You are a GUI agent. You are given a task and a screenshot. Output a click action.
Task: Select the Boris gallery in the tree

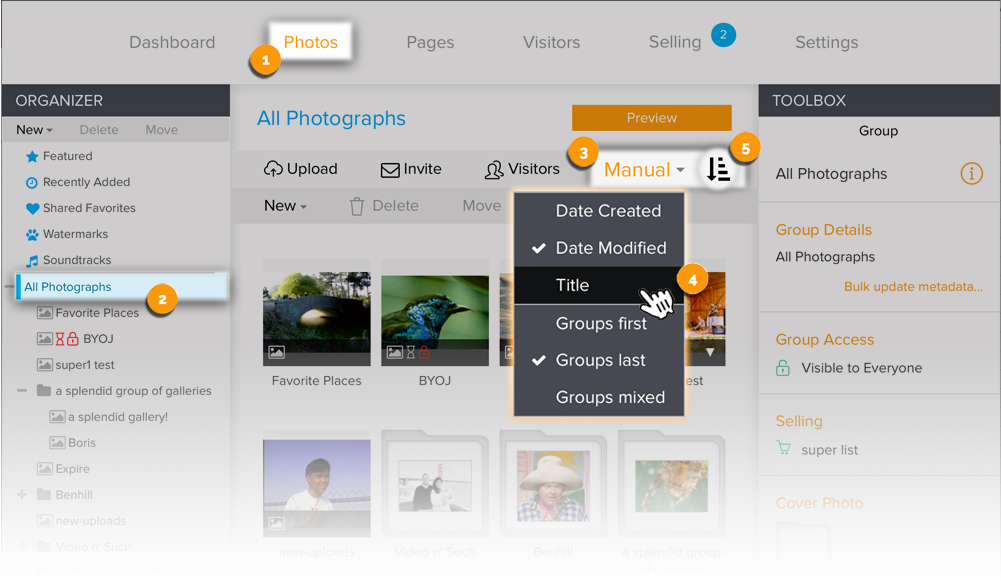tap(82, 443)
